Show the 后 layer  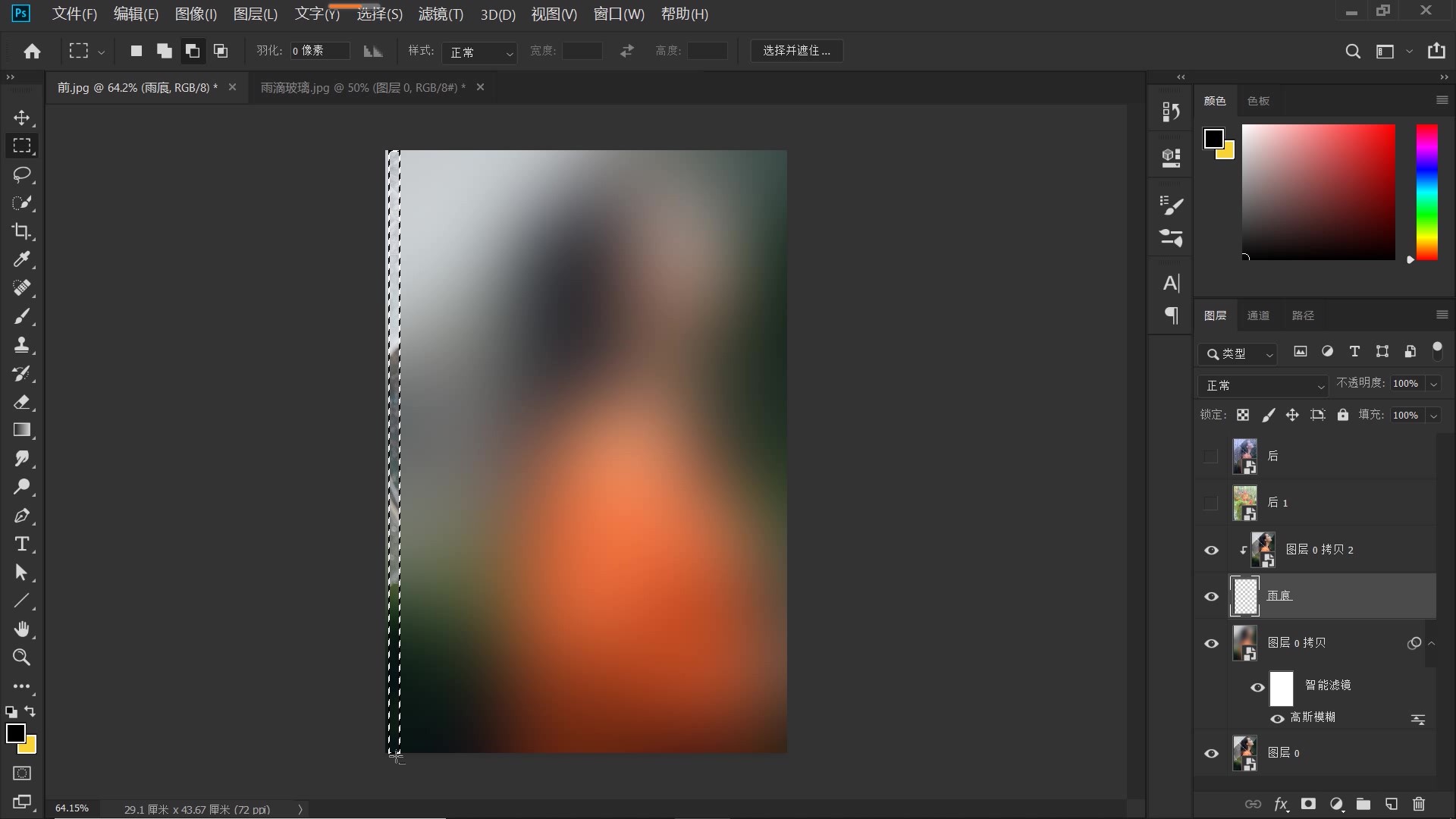pos(1210,457)
